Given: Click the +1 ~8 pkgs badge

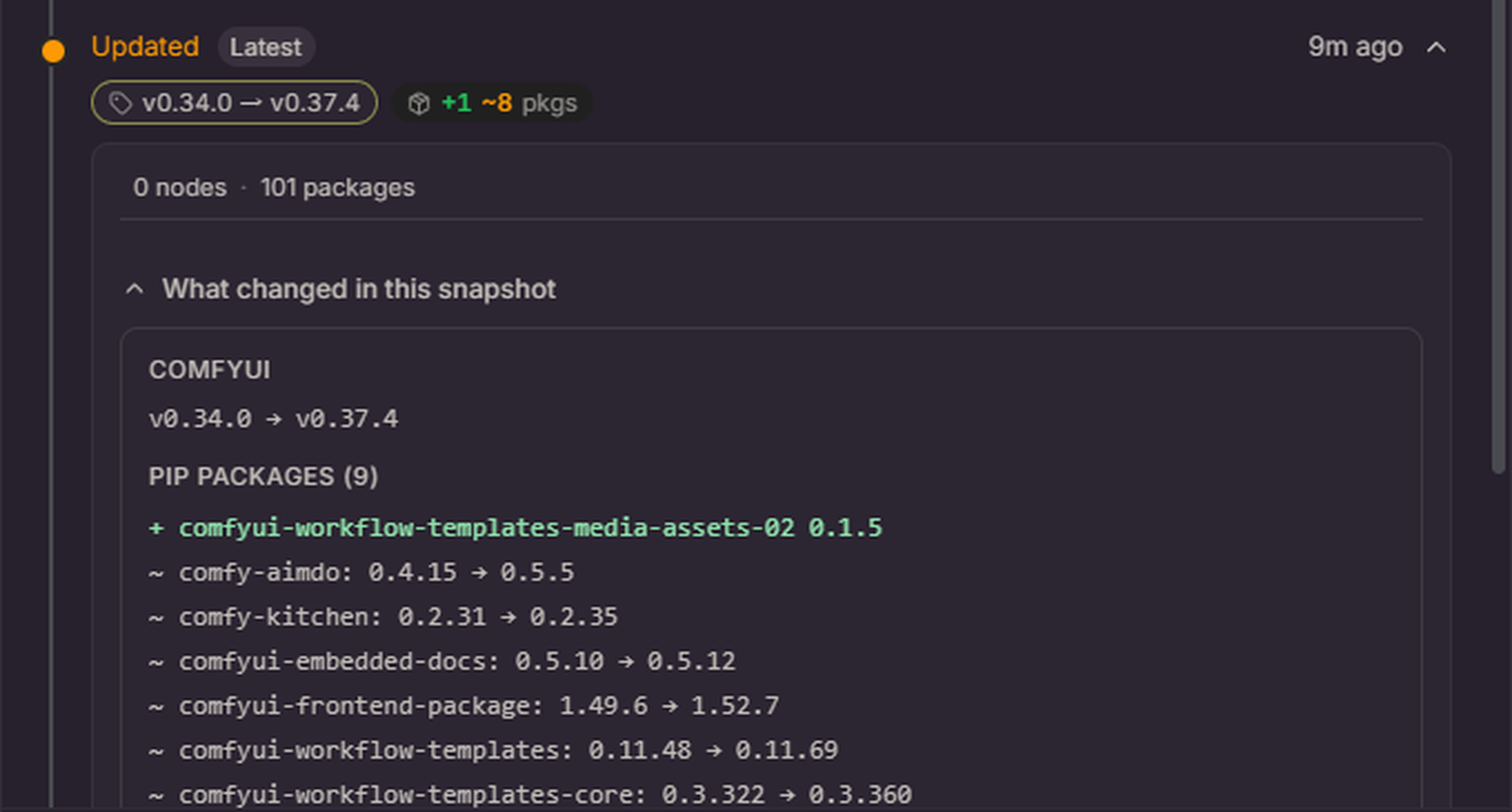Looking at the screenshot, I should point(492,103).
